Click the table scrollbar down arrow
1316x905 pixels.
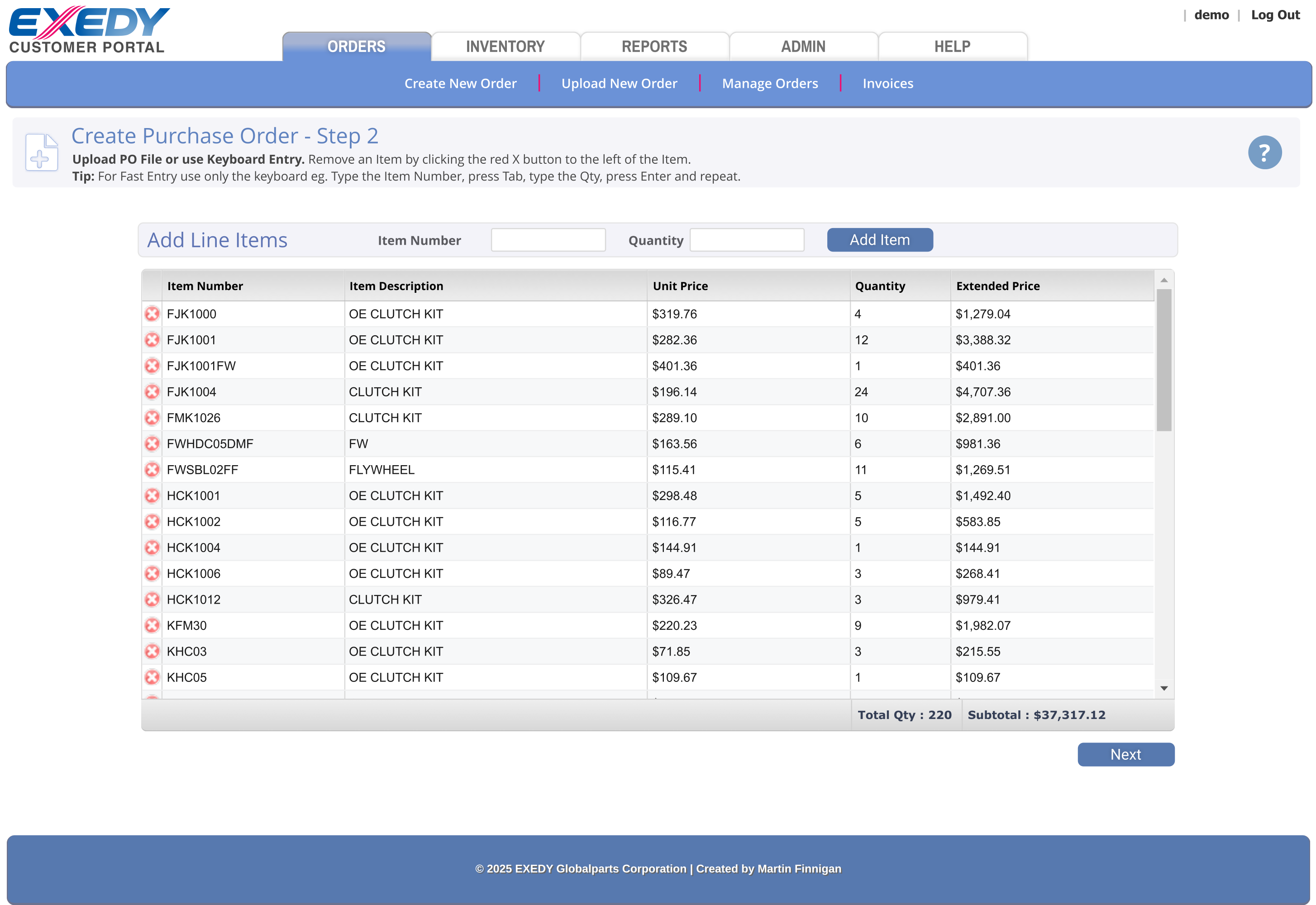point(1163,688)
